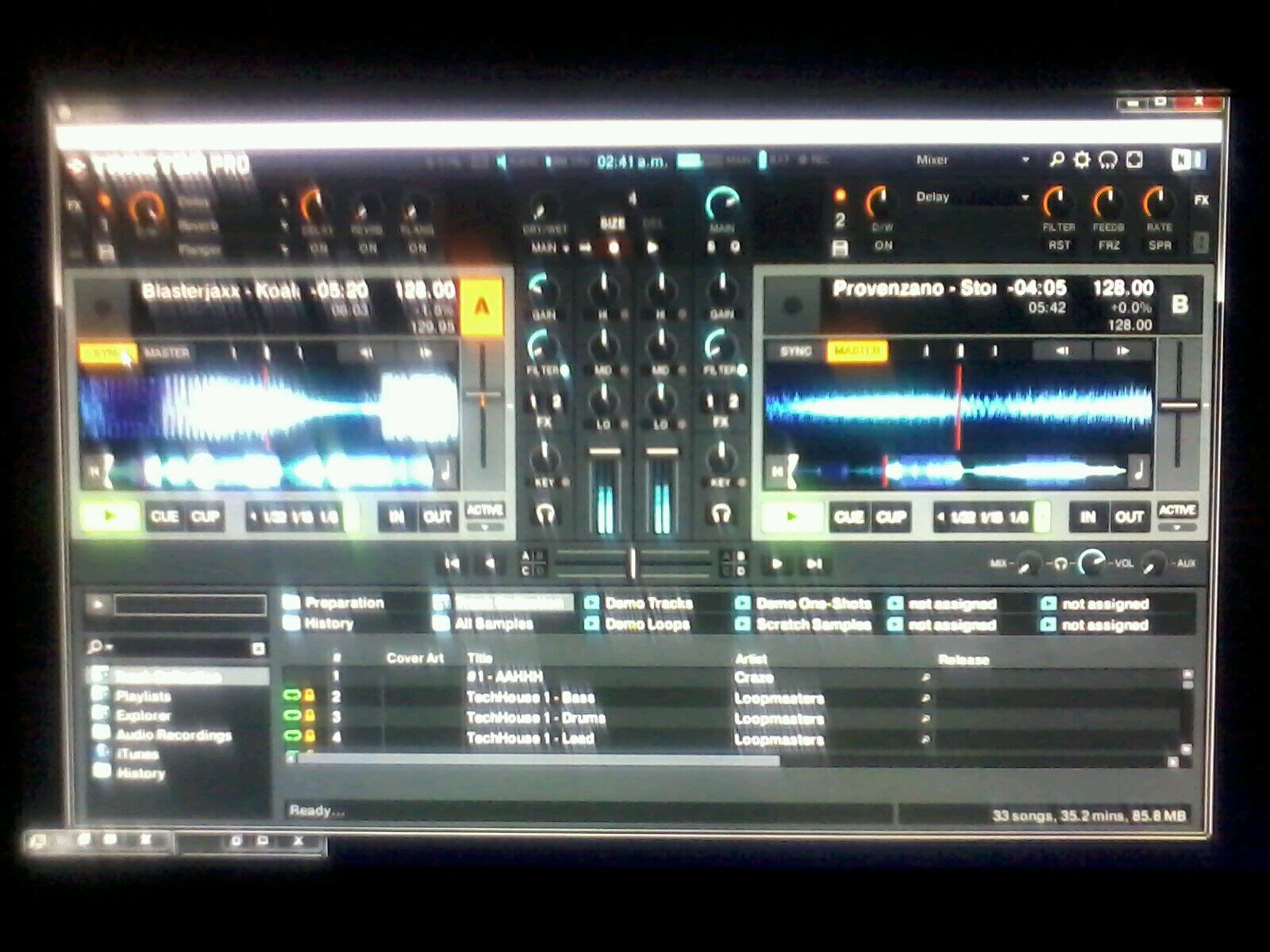Toggle headphone cue for channel A
The width and height of the screenshot is (1270, 952).
tap(545, 514)
